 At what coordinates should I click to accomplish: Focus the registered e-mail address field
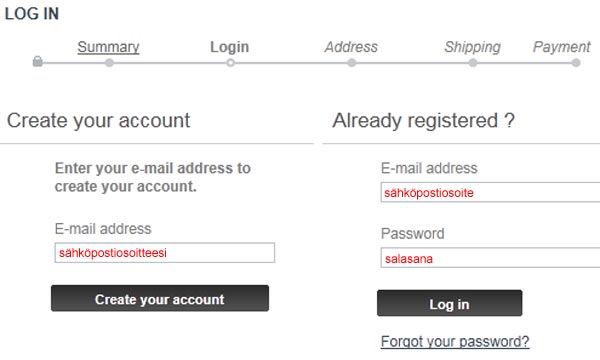point(490,192)
